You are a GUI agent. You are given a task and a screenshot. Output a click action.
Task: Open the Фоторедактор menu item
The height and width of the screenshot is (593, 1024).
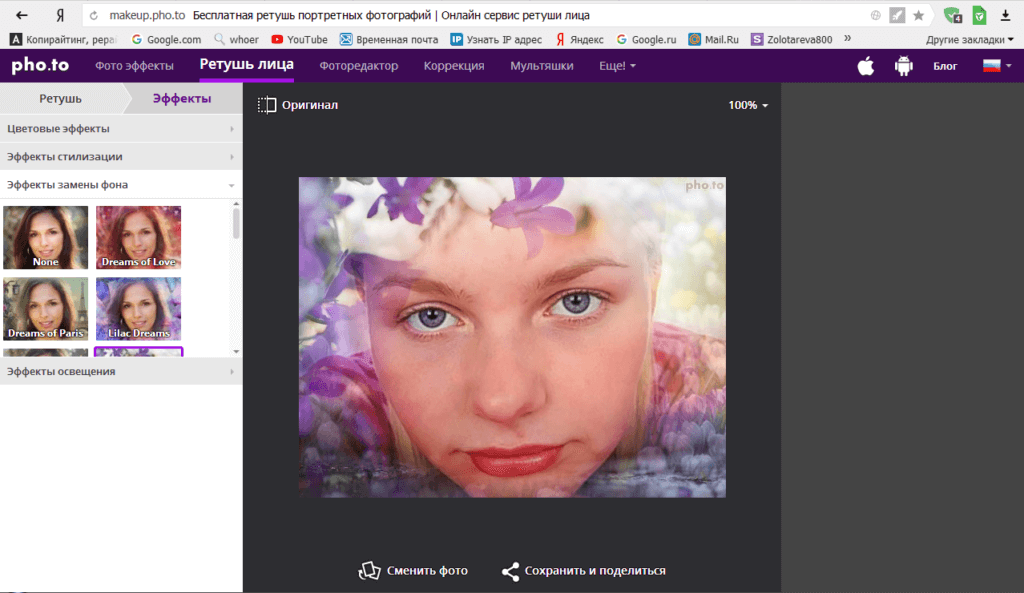pos(358,66)
